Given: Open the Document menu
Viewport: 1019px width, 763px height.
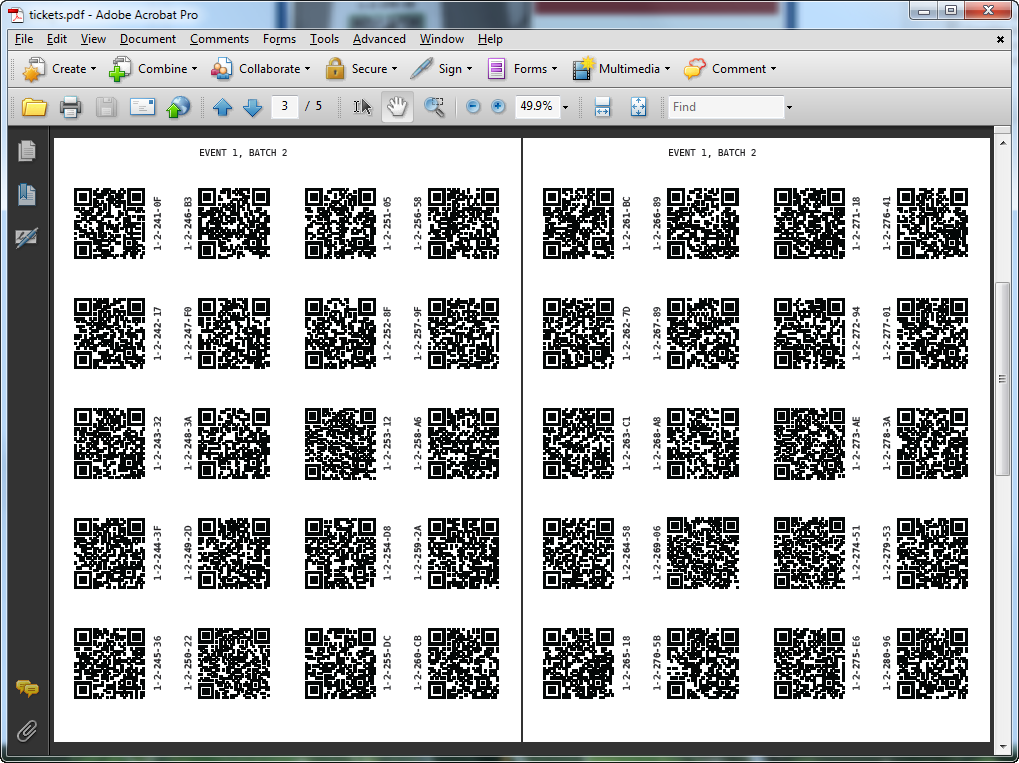Looking at the screenshot, I should 147,39.
